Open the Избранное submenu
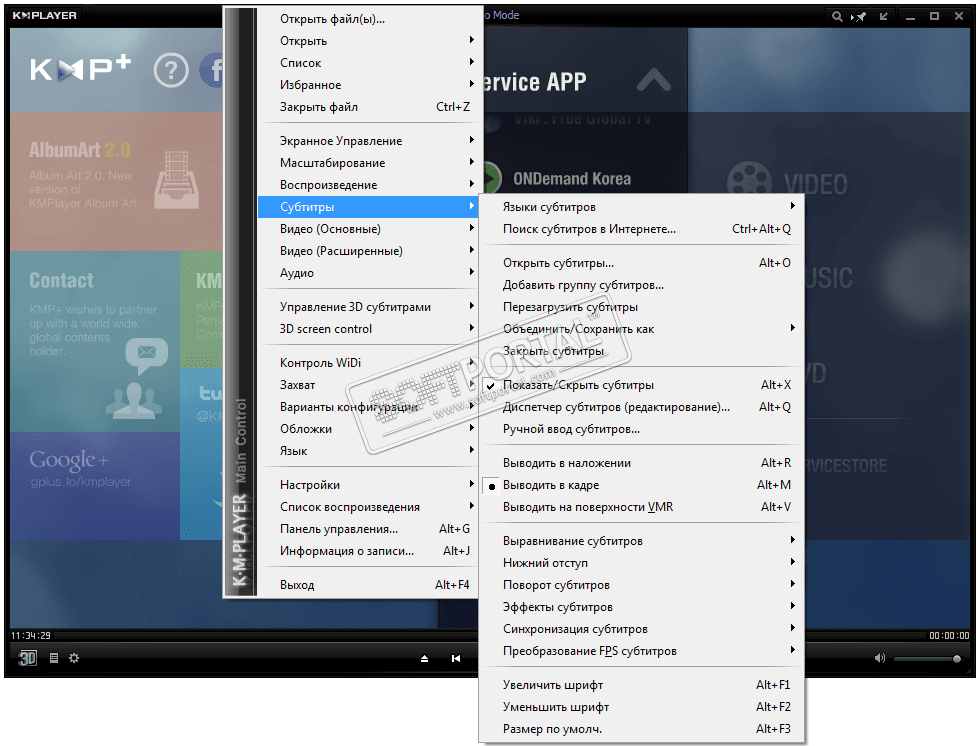 367,84
